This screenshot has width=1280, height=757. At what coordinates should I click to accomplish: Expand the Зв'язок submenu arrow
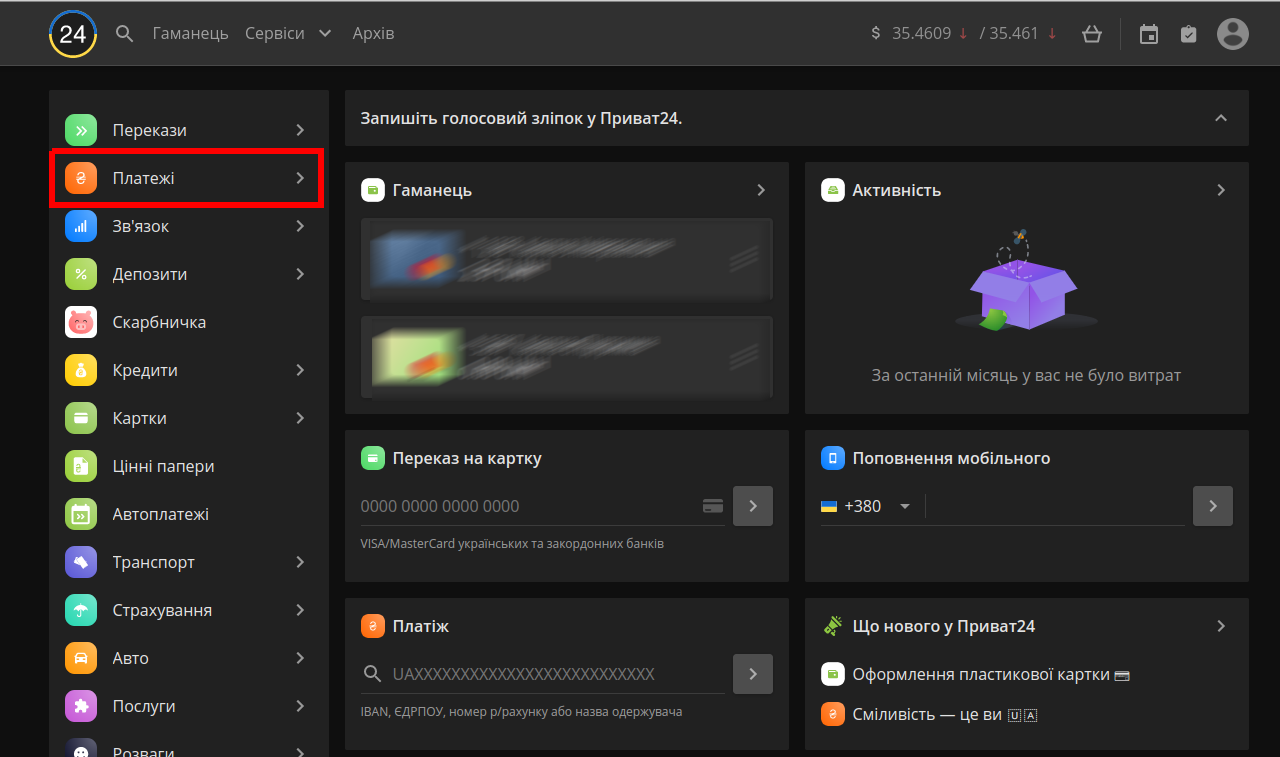[x=300, y=226]
